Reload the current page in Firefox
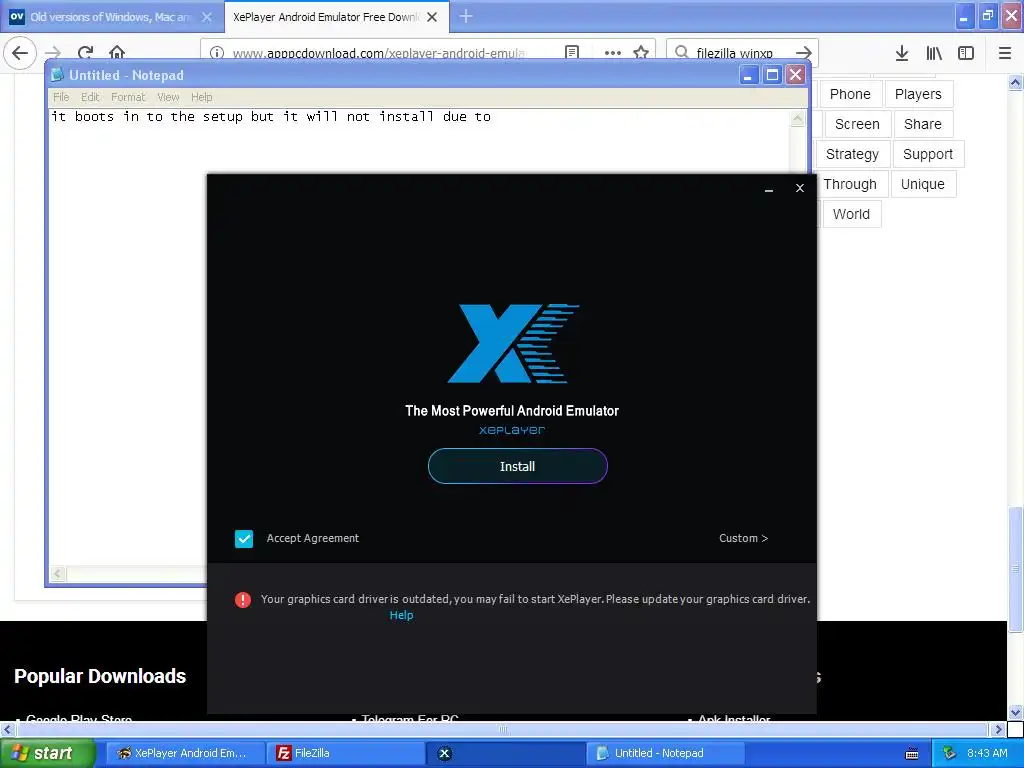Image resolution: width=1024 pixels, height=768 pixels. (86, 52)
